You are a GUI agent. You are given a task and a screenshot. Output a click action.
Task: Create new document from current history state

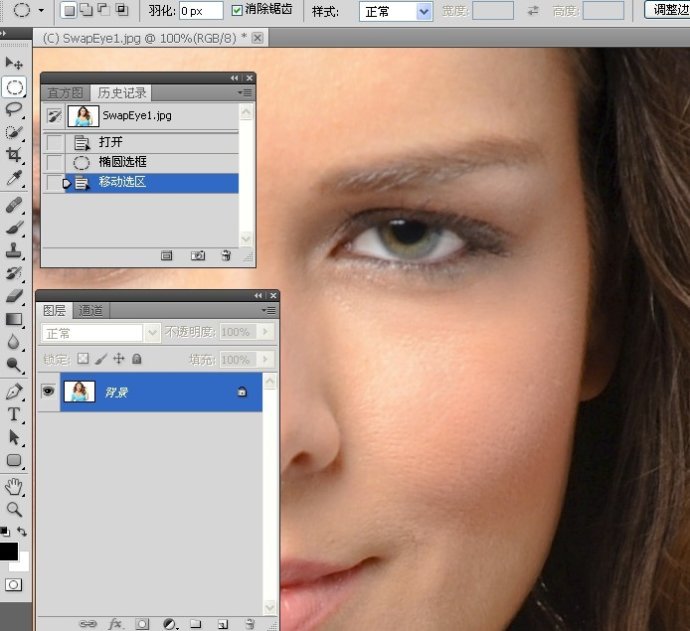[x=166, y=256]
